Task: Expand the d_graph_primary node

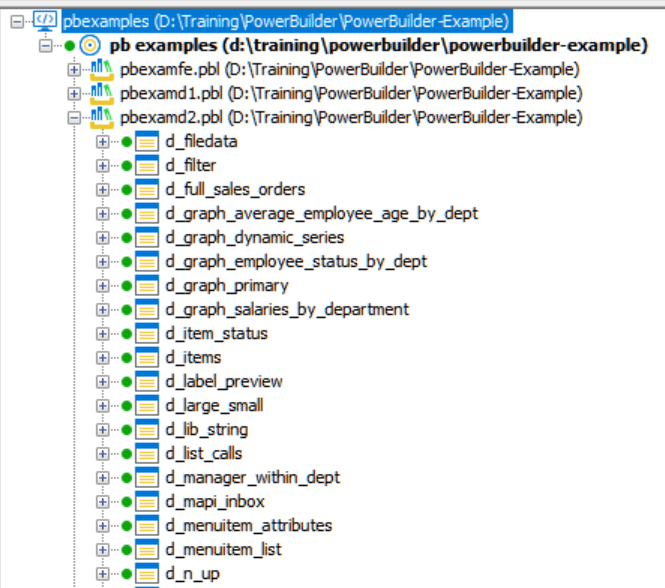Action: [102, 286]
